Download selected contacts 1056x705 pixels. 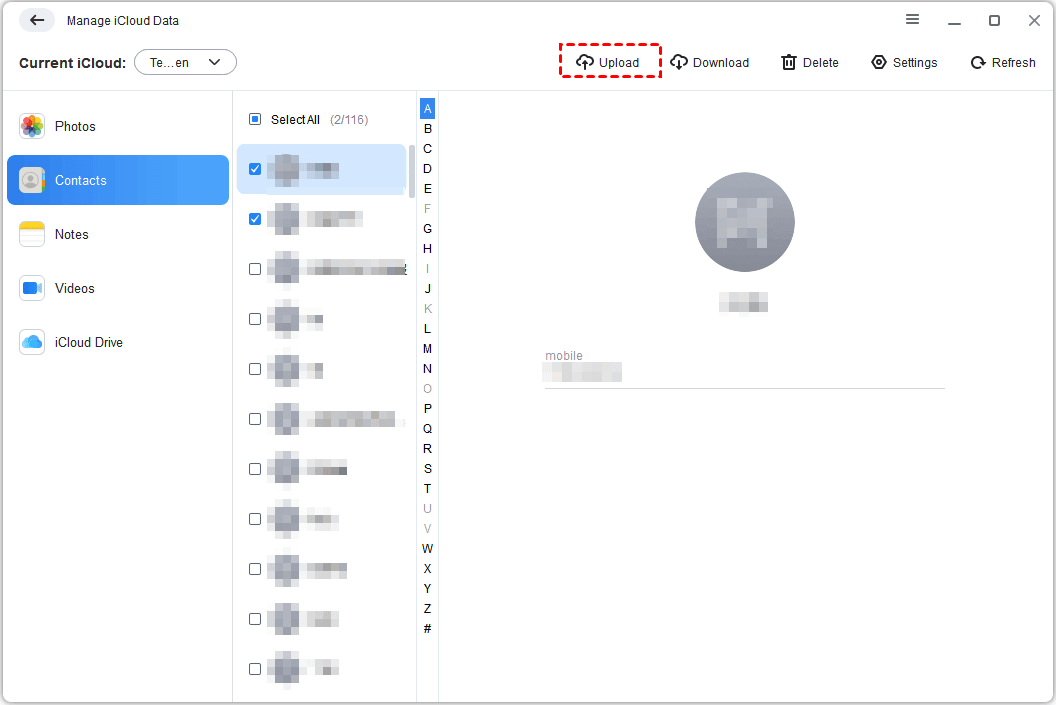click(x=710, y=63)
